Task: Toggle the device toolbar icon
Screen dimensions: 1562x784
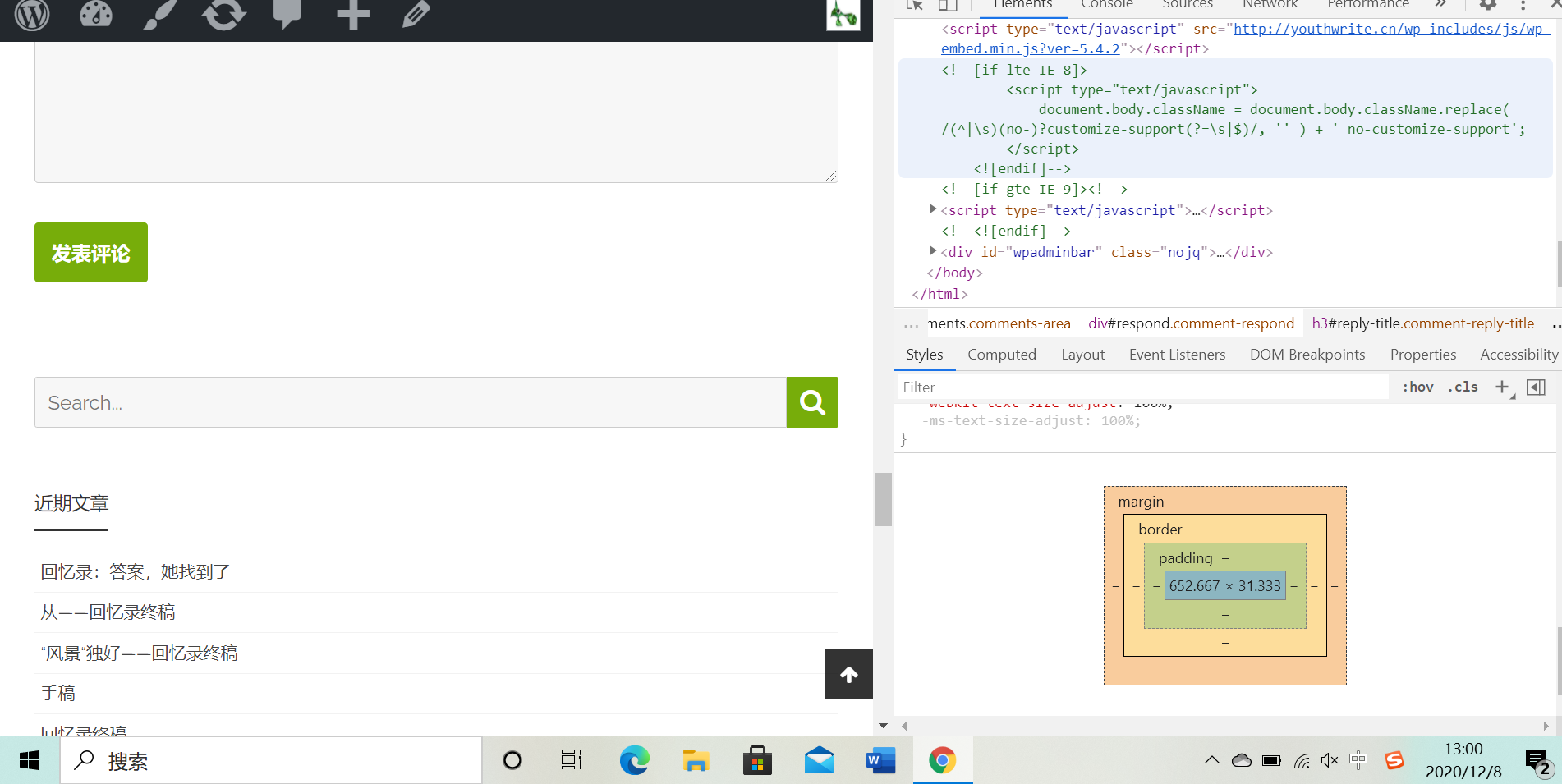Action: pyautogui.click(x=948, y=5)
